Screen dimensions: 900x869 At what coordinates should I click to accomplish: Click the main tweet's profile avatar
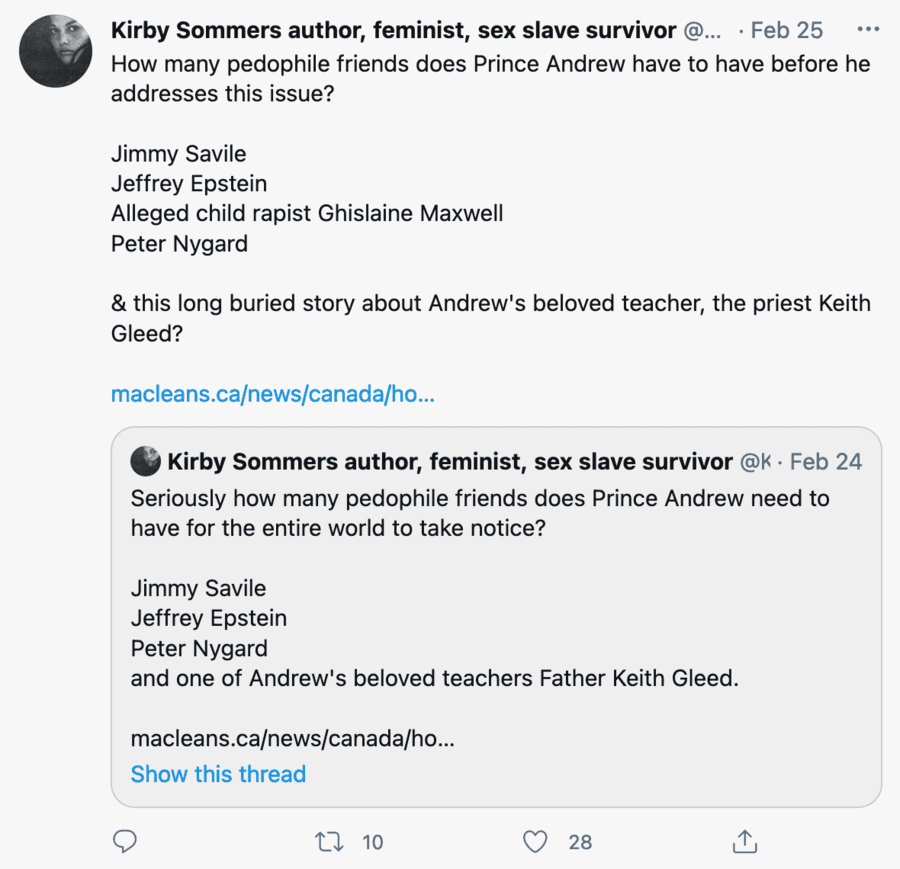tap(56, 51)
